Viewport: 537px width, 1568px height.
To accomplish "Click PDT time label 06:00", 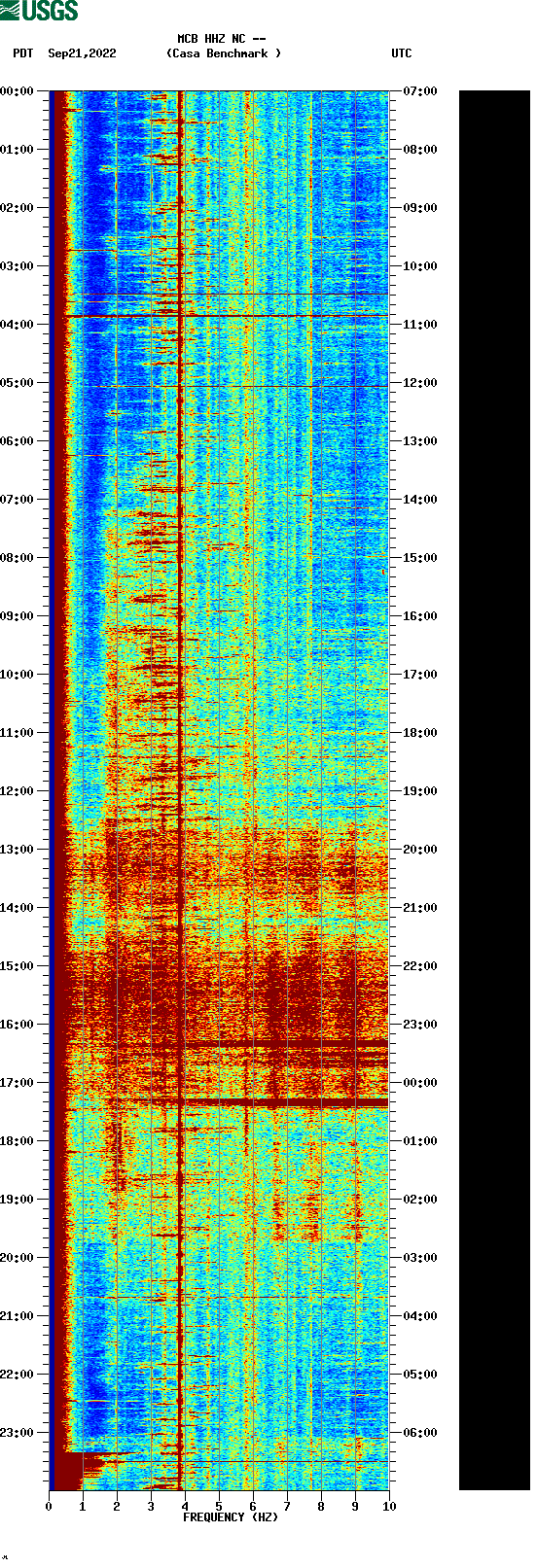I will [x=18, y=441].
